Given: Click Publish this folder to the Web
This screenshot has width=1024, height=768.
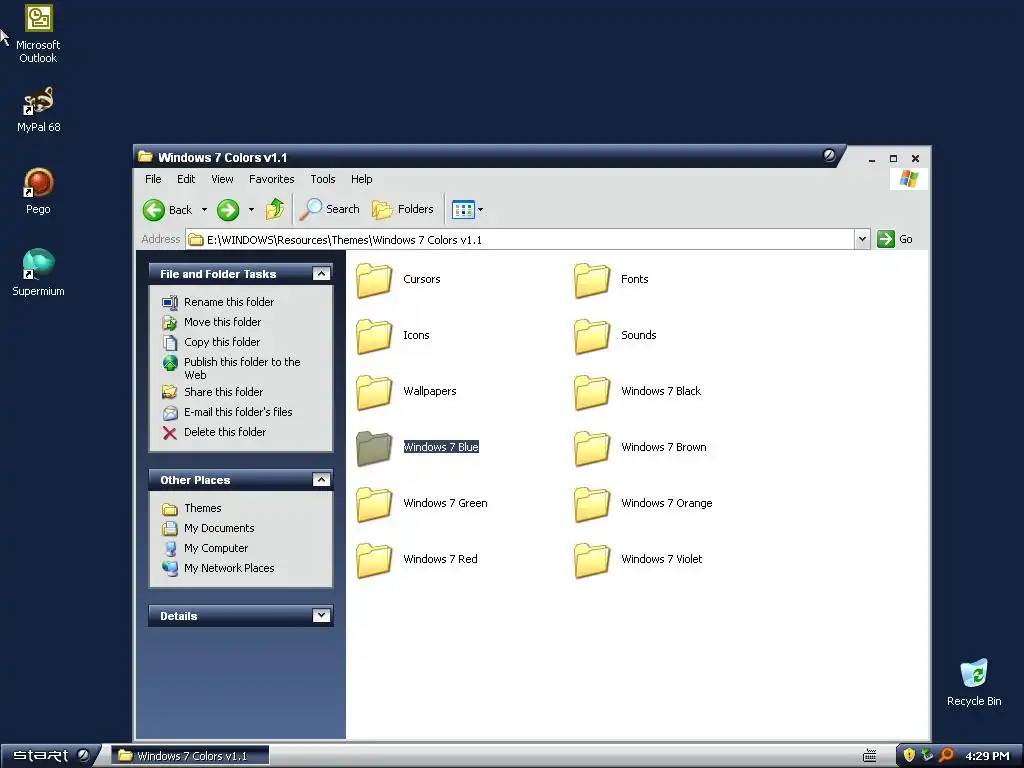Looking at the screenshot, I should click(x=242, y=368).
